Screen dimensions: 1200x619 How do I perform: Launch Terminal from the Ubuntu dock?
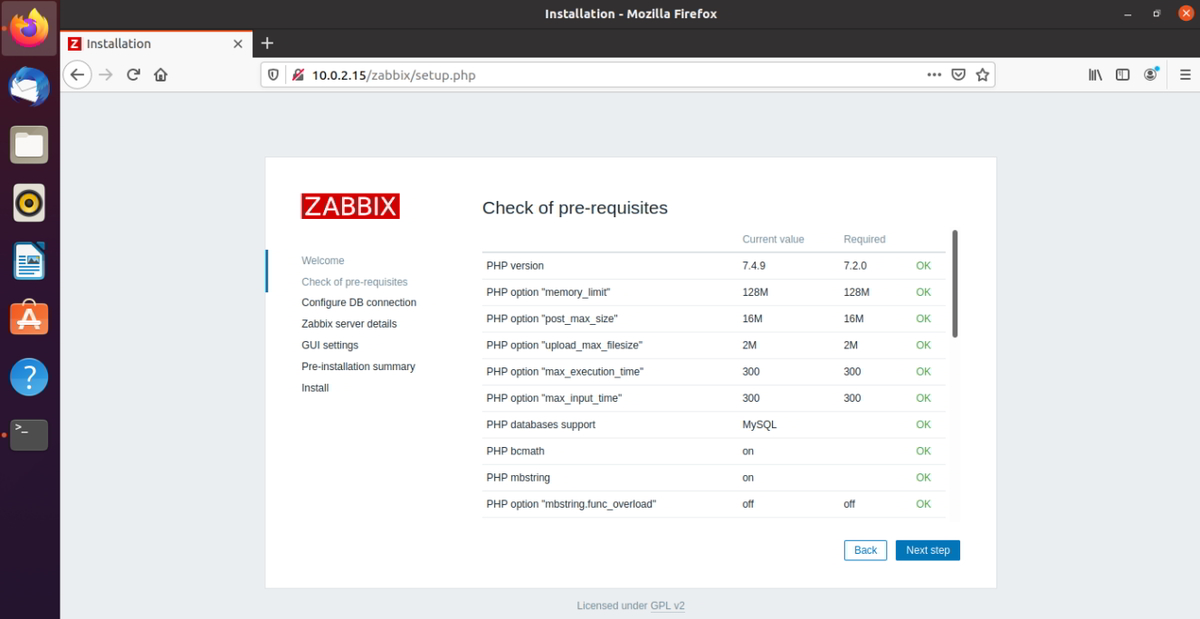(x=29, y=434)
